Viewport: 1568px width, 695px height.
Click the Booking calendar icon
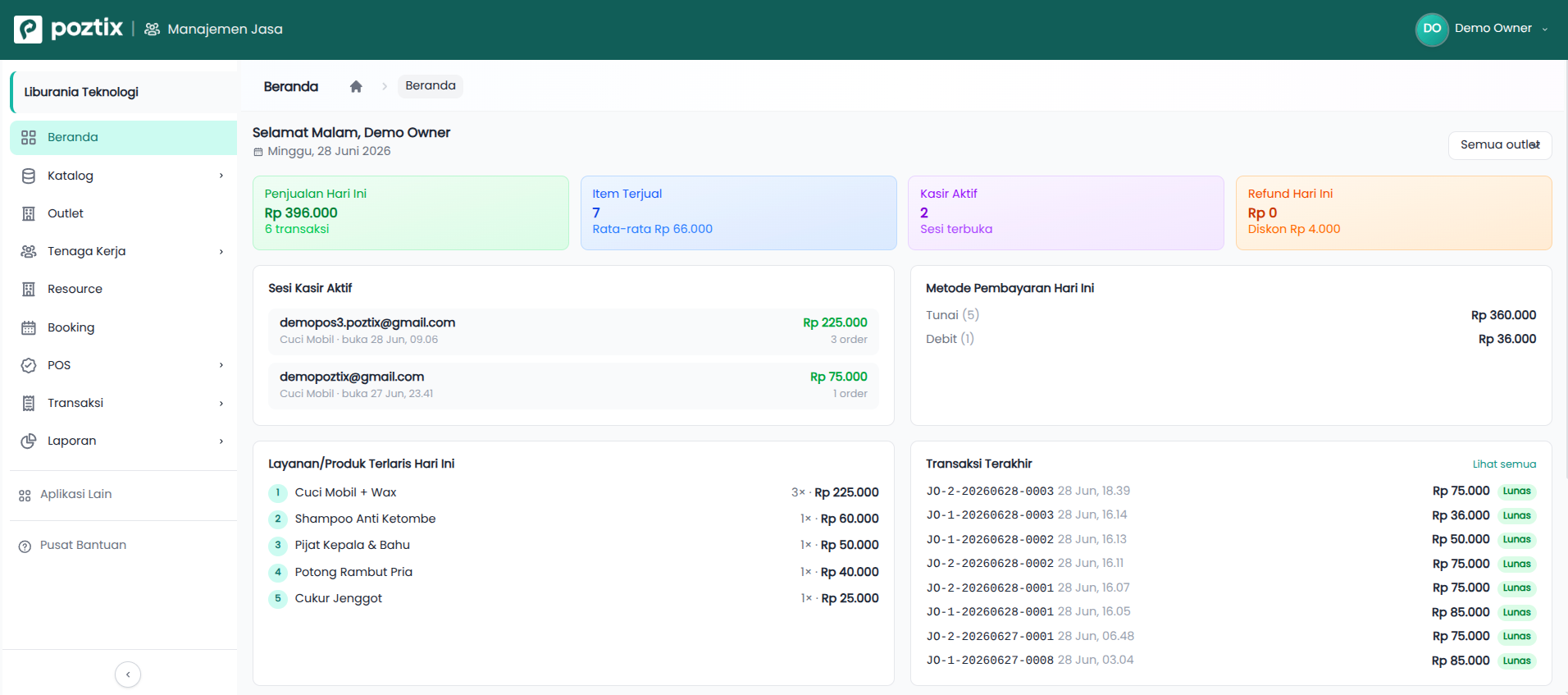[29, 327]
